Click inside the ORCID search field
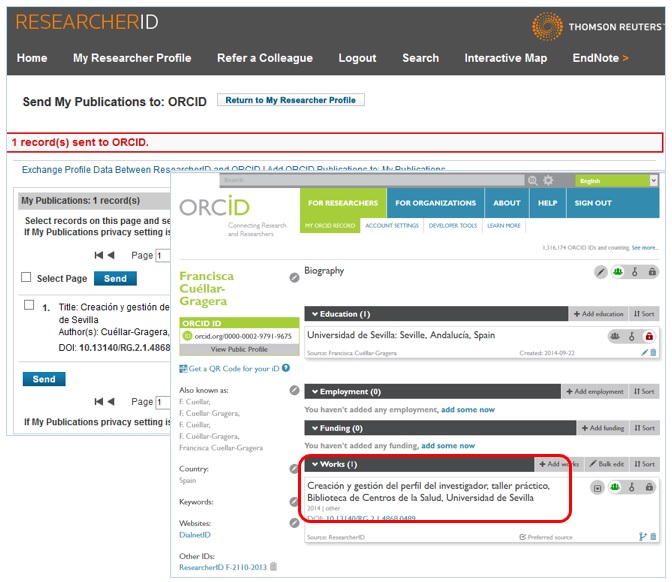This screenshot has width=672, height=582. click(372, 180)
